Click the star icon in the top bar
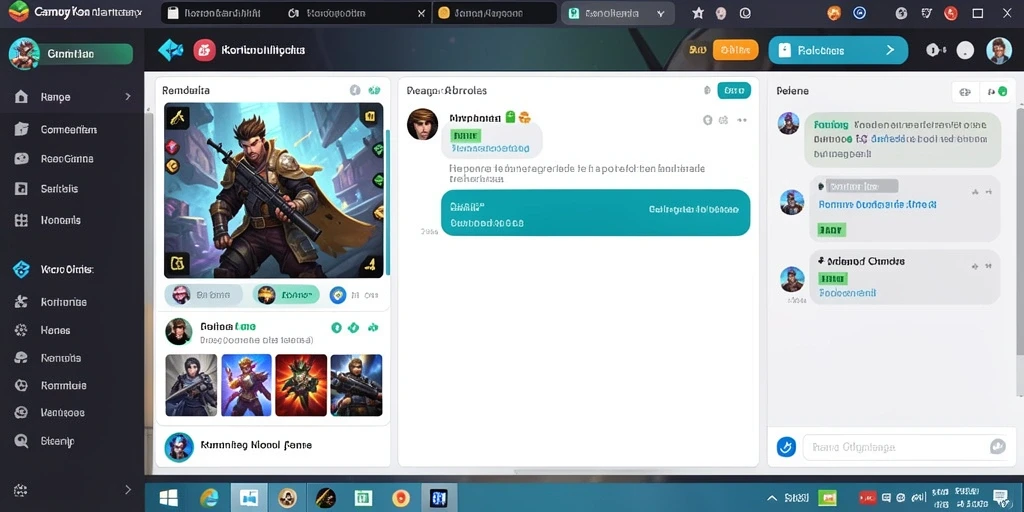Image resolution: width=1024 pixels, height=512 pixels. point(698,13)
